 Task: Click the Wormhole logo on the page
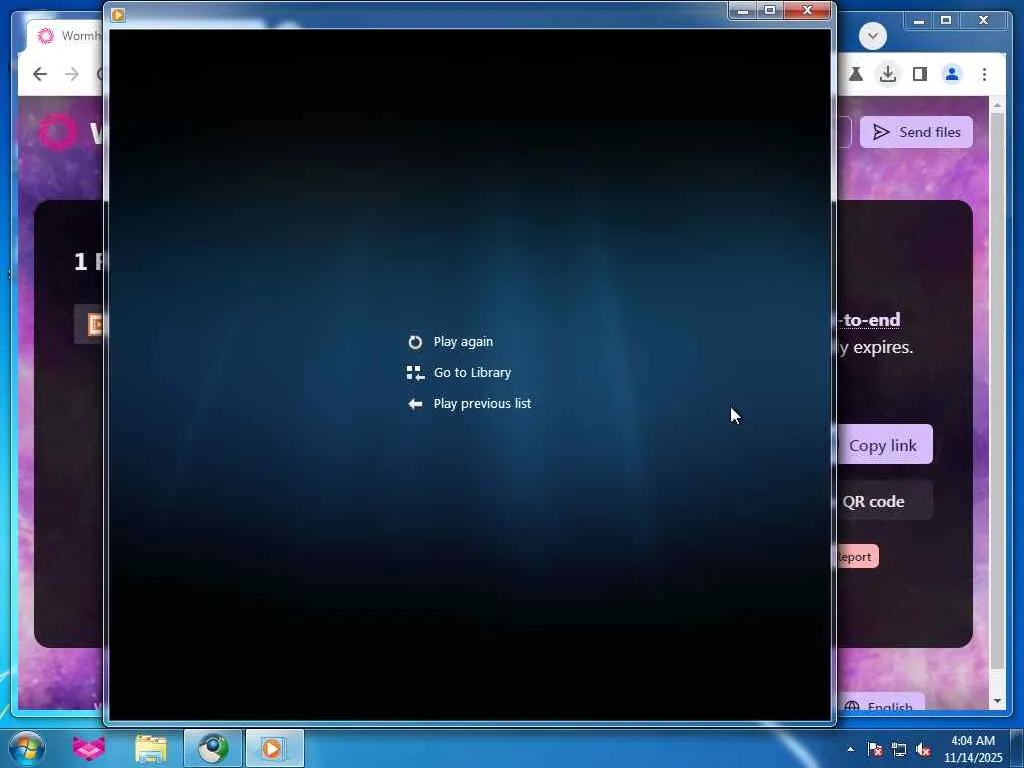[57, 132]
